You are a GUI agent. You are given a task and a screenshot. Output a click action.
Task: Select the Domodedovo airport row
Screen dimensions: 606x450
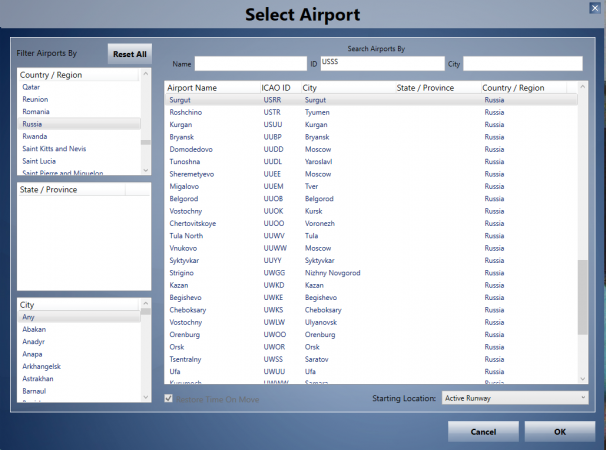pyautogui.click(x=371, y=149)
